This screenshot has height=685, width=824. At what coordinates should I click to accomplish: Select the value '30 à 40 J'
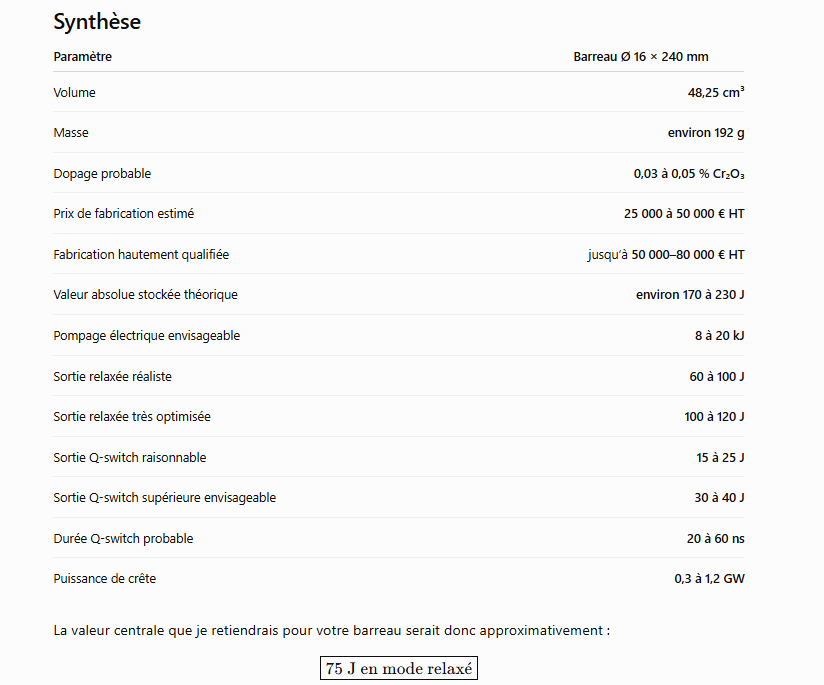point(719,498)
